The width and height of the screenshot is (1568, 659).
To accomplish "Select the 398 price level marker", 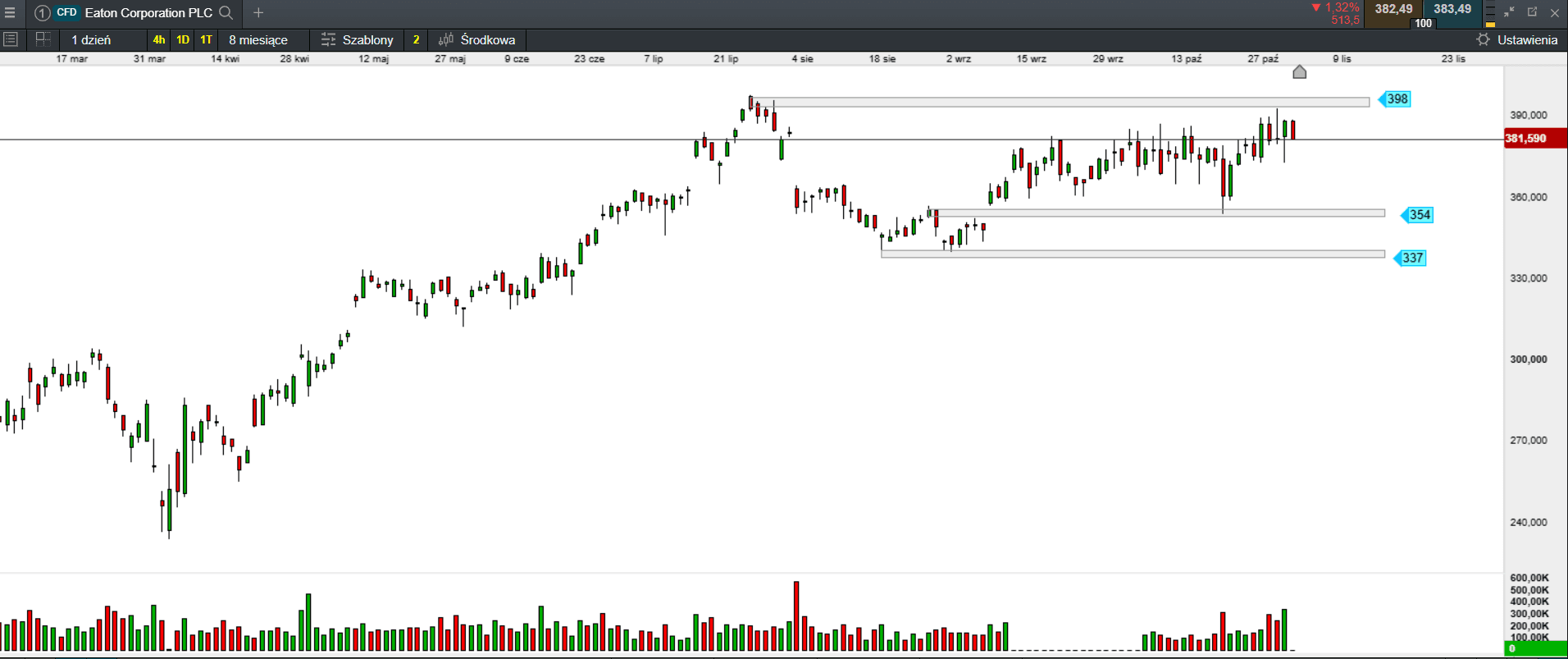I will (1396, 99).
